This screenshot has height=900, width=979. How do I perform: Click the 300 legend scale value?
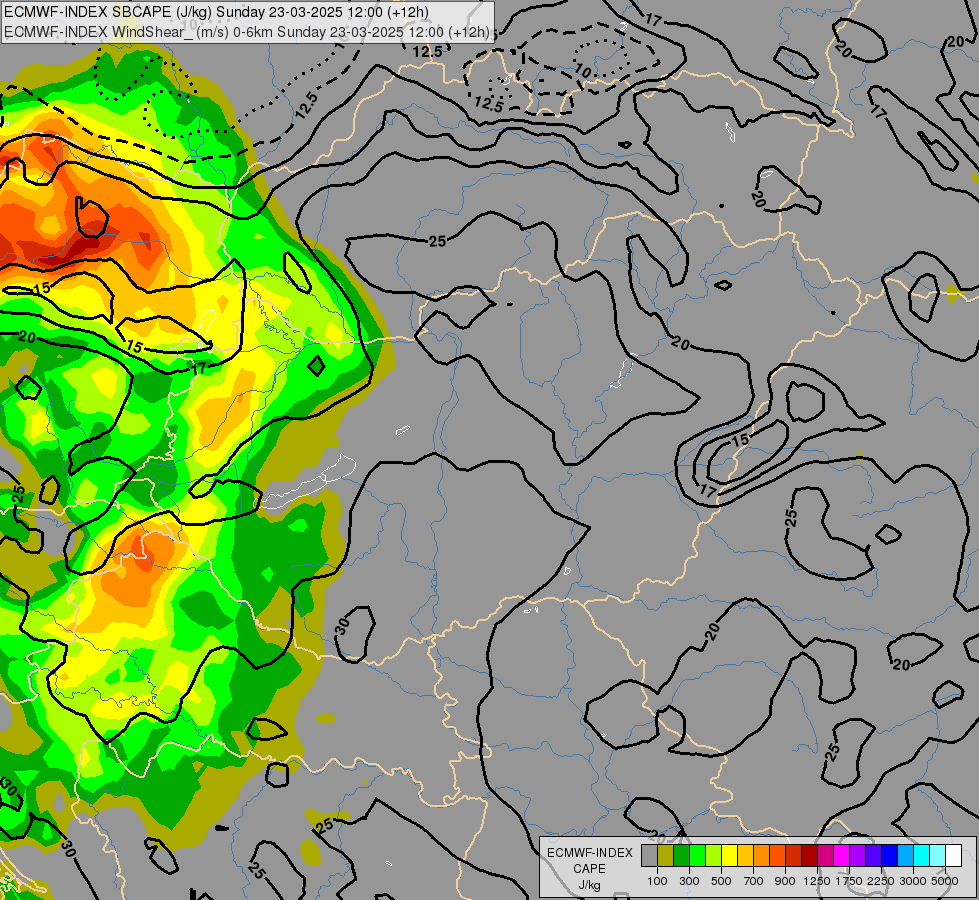(x=689, y=881)
